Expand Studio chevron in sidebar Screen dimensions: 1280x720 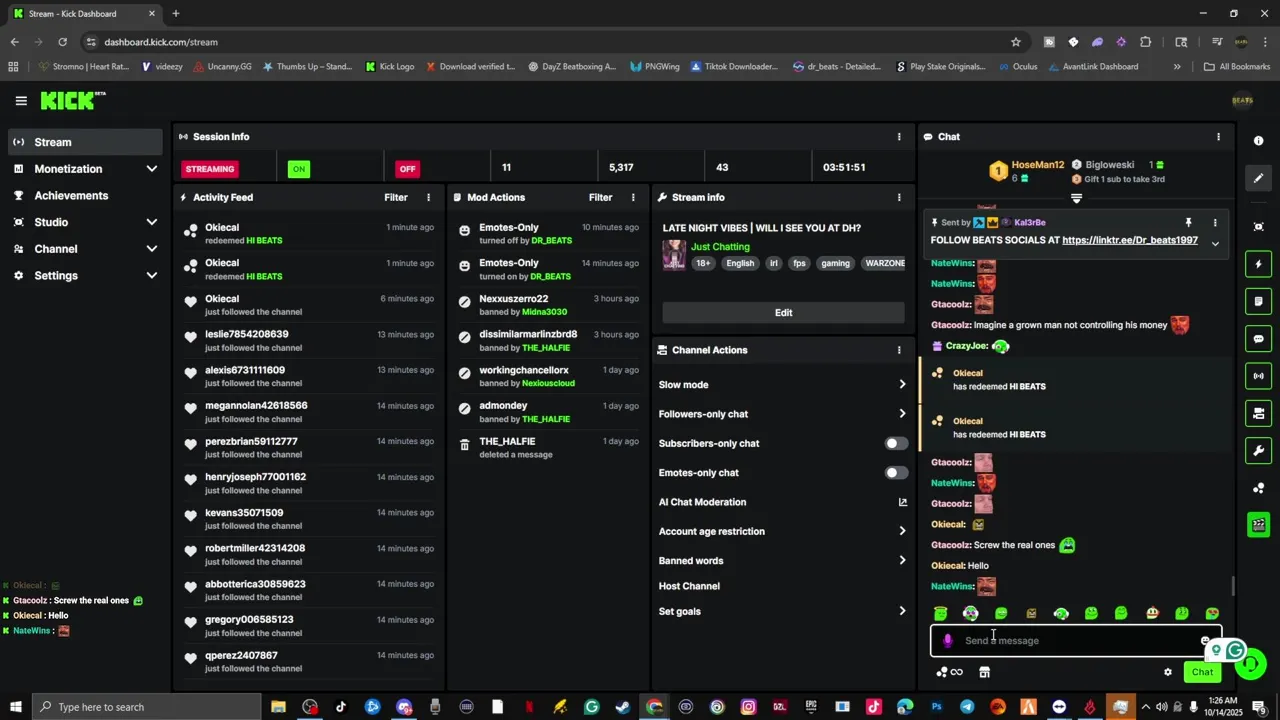(152, 222)
